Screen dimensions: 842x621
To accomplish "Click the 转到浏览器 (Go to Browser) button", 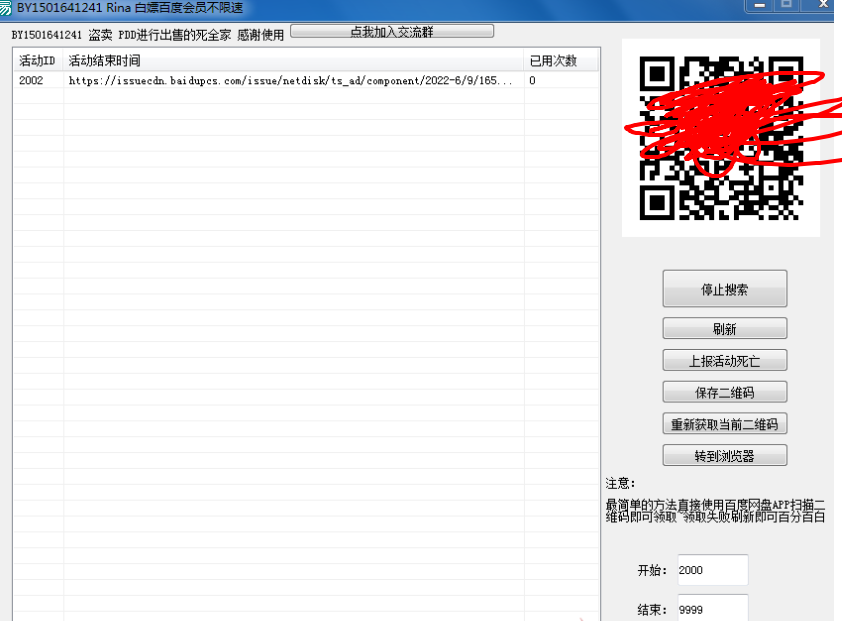I will click(x=724, y=455).
